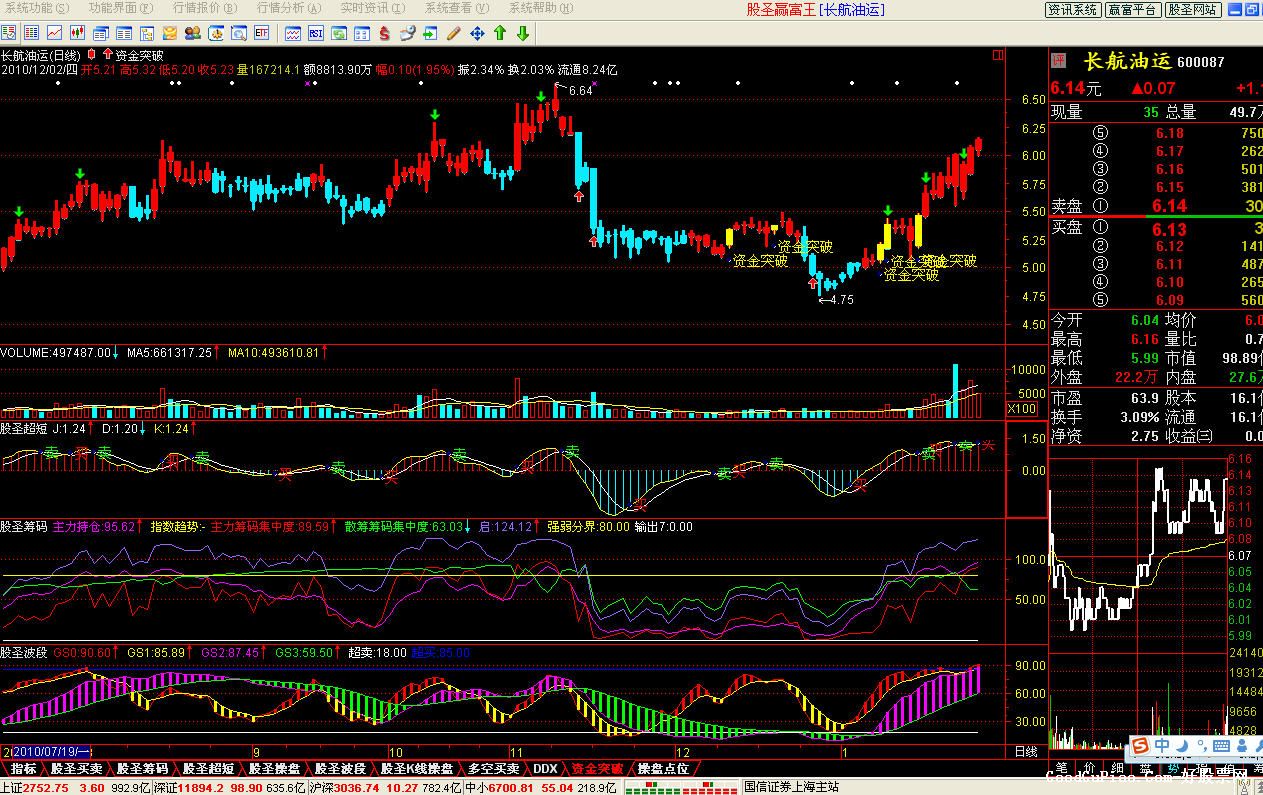Open the 操盘点位 tab

coord(663,769)
